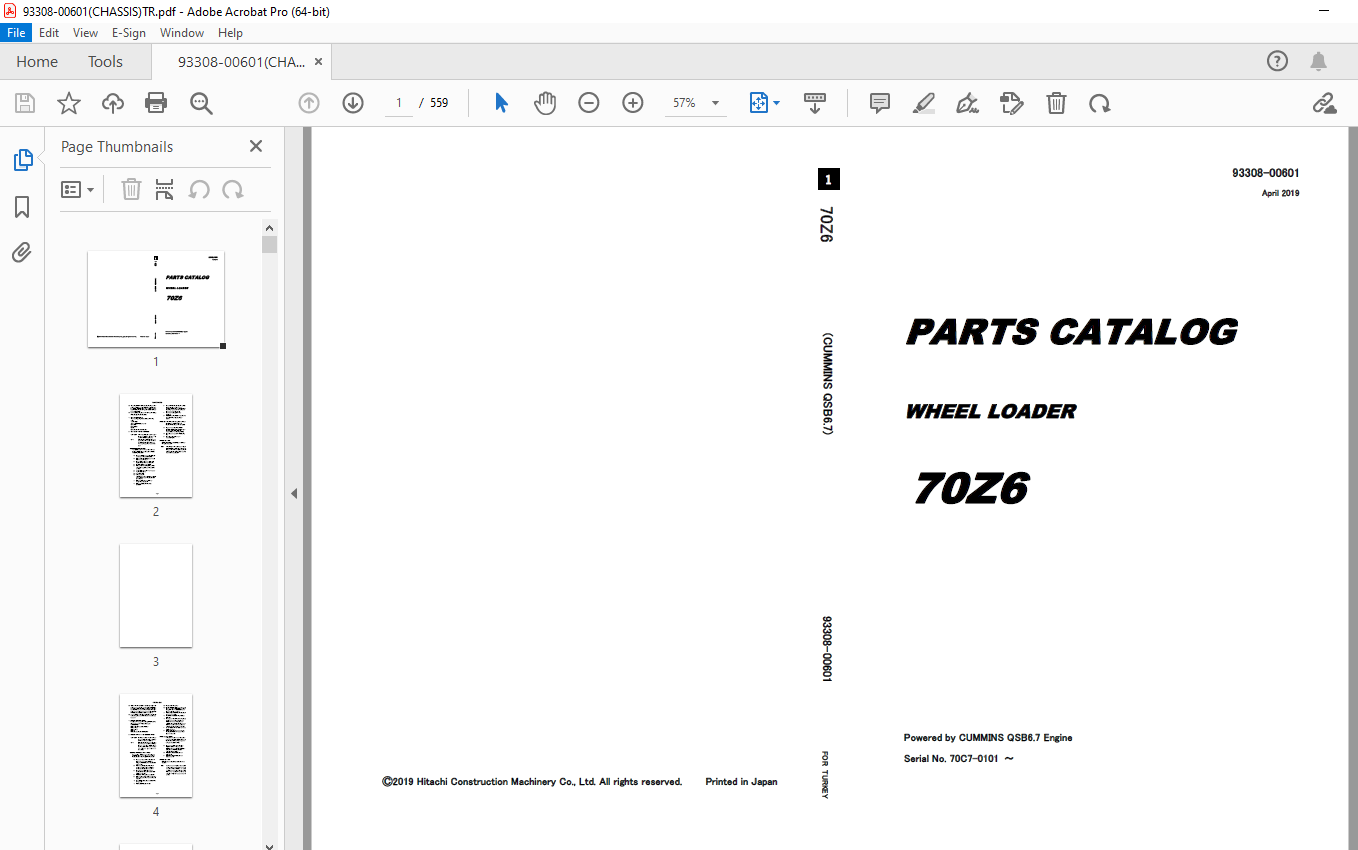This screenshot has width=1358, height=850.
Task: Open the edit PDF tool icon
Action: point(1012,103)
